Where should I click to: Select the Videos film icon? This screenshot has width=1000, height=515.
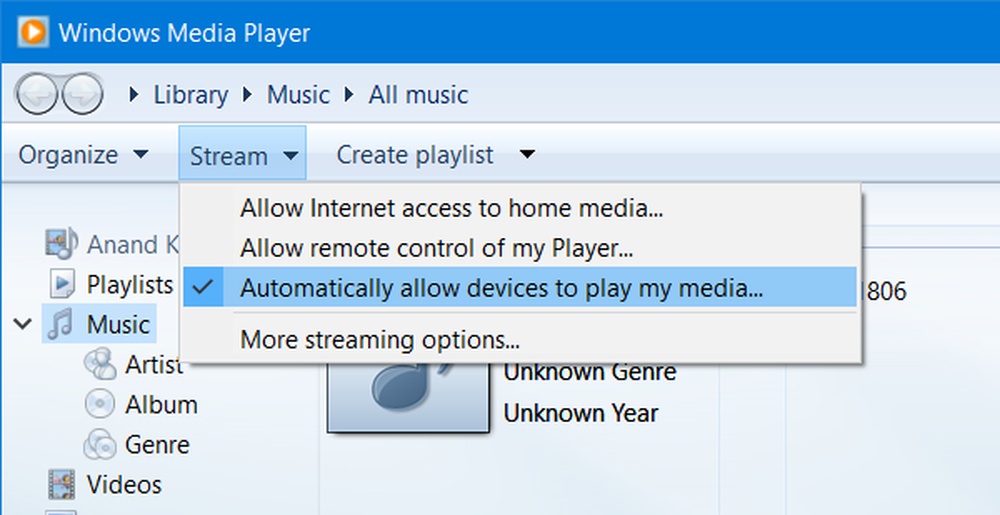[x=62, y=484]
